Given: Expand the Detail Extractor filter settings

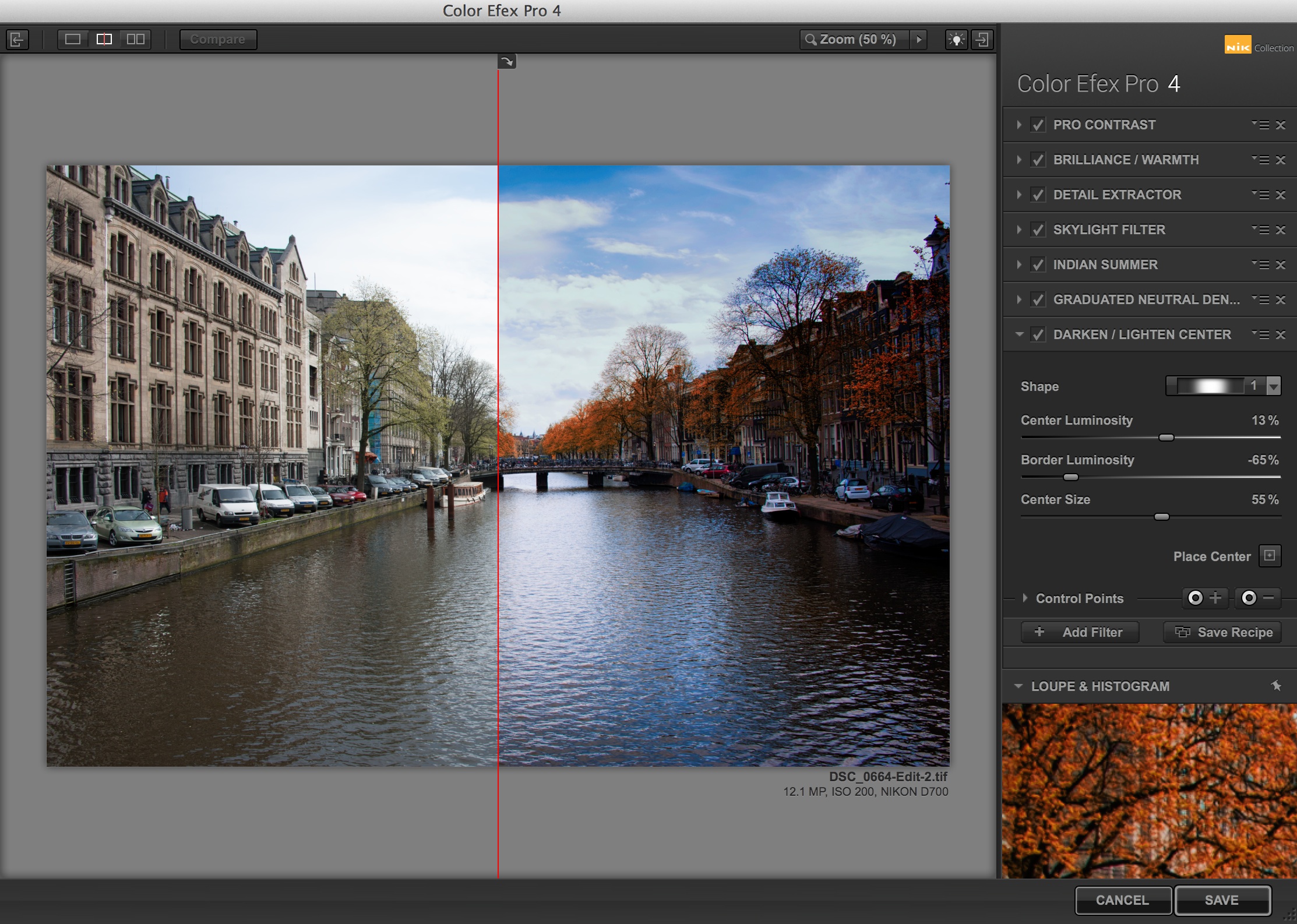Looking at the screenshot, I should point(1019,195).
